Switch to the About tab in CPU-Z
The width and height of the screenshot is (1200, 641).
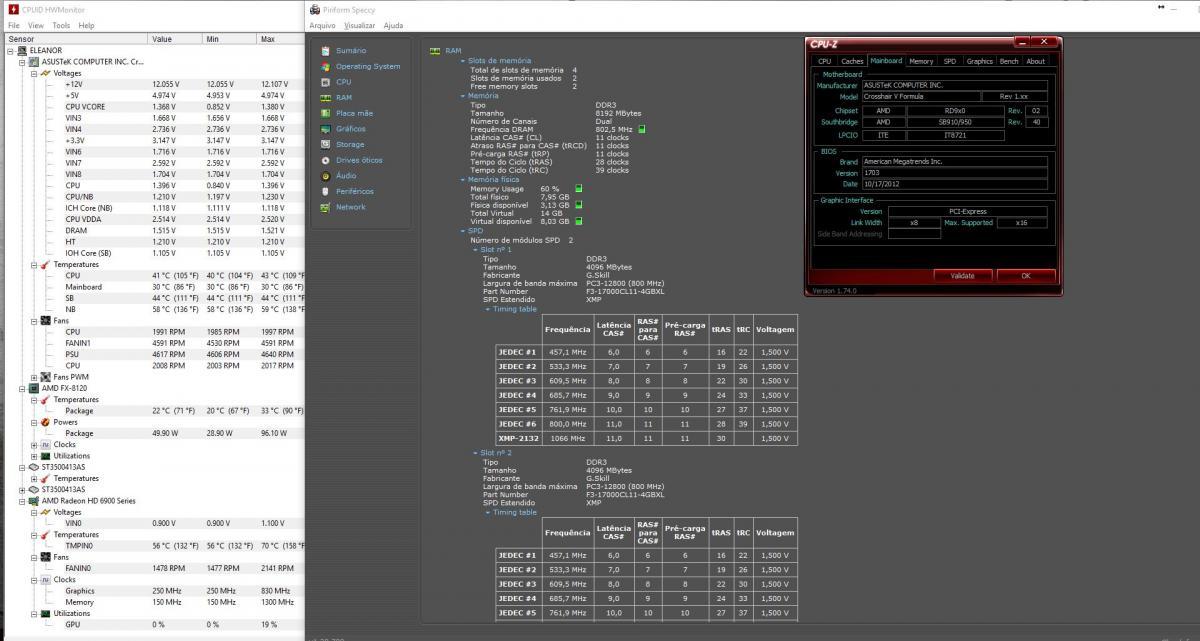(1036, 61)
